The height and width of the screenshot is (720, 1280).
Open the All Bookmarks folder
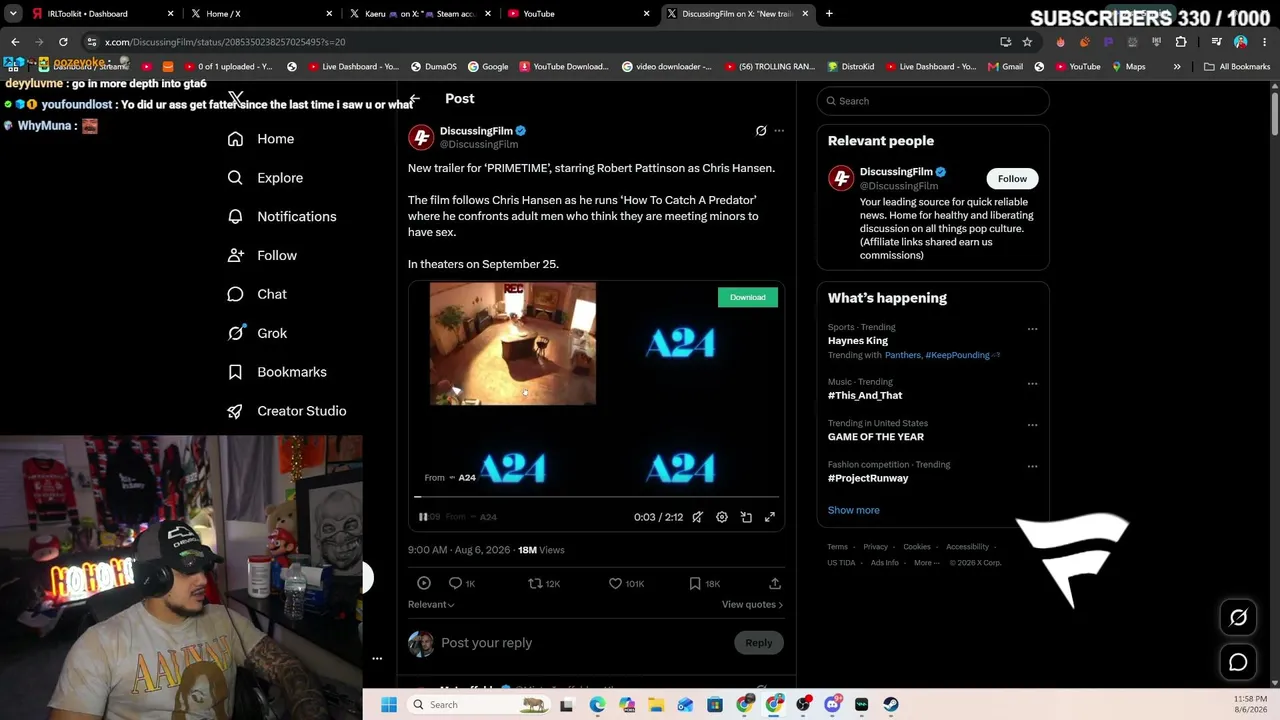coord(1237,67)
